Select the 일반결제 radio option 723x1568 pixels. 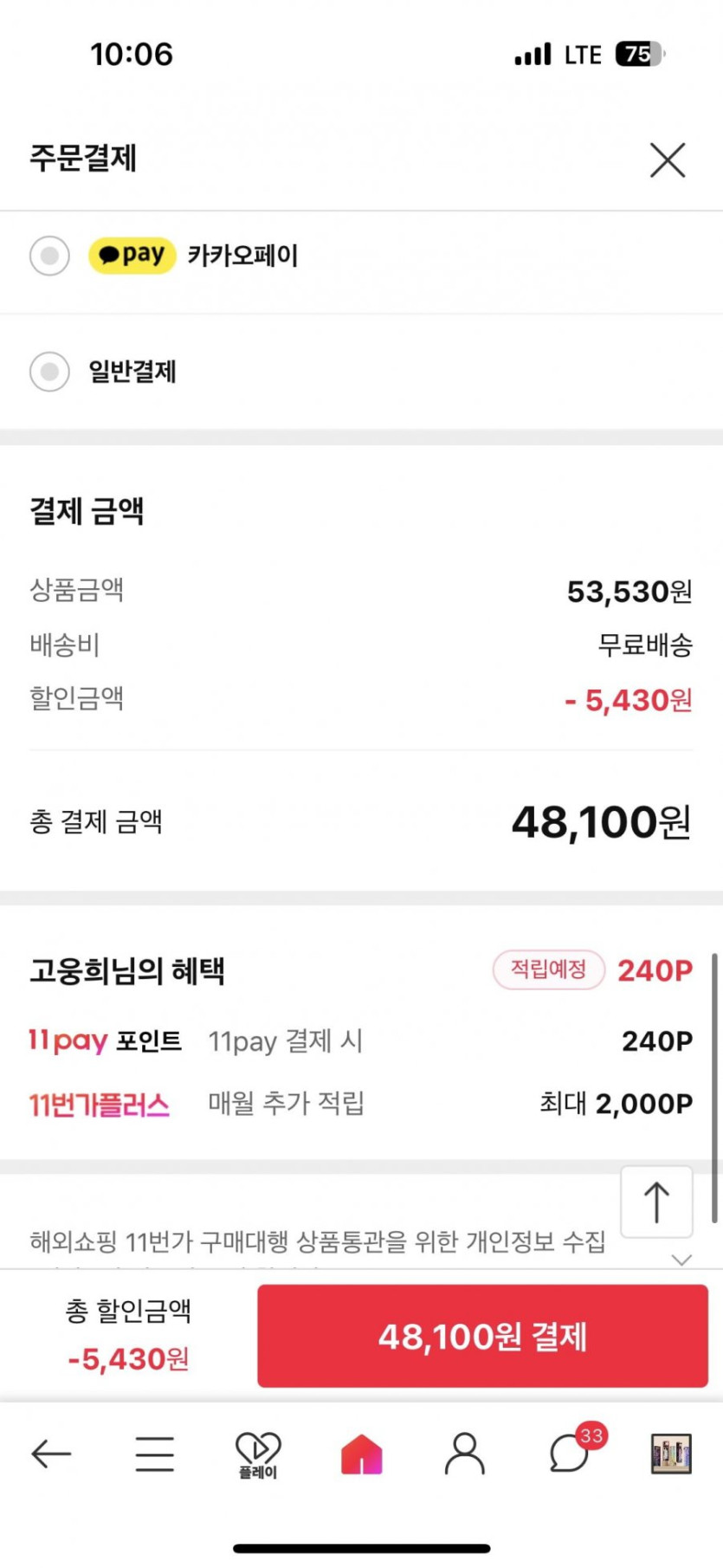[49, 372]
